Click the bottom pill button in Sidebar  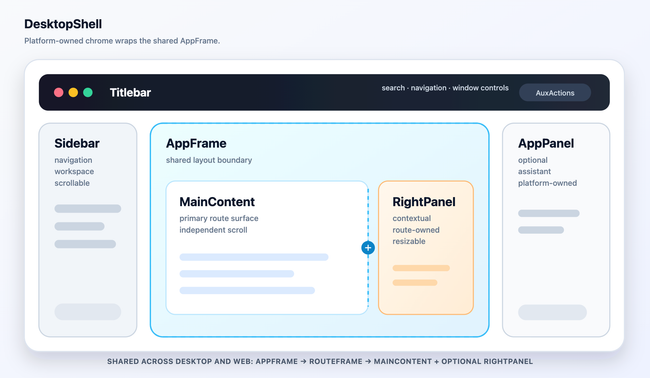88,312
